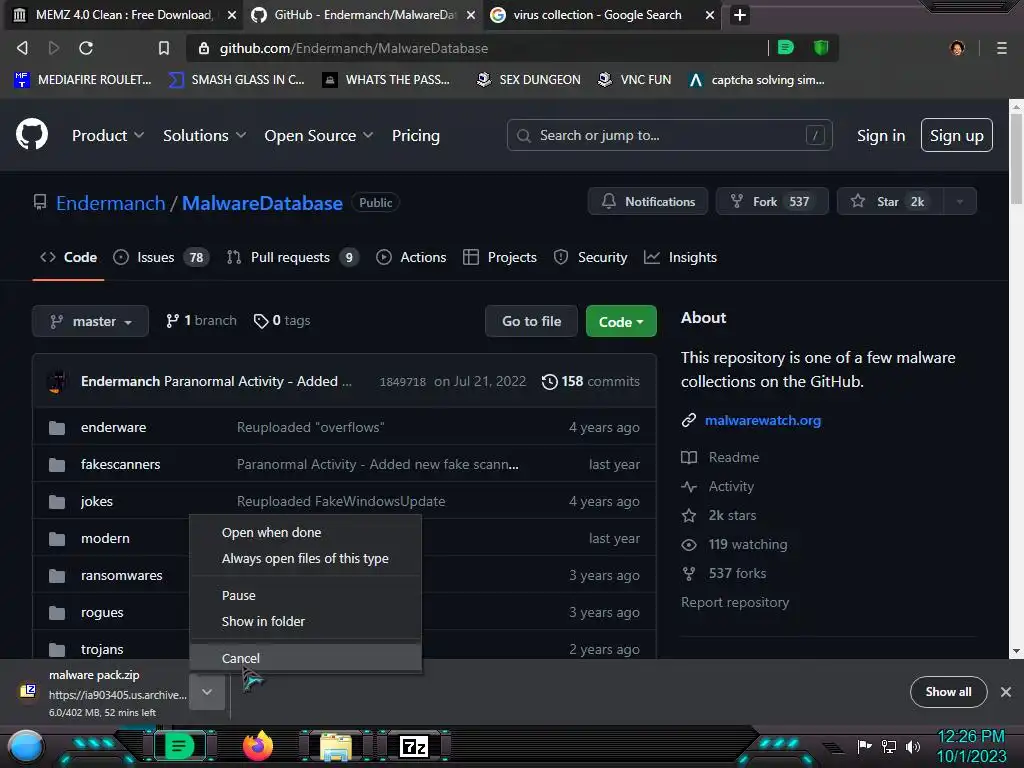Open the Windows Start orb

pos(25,747)
